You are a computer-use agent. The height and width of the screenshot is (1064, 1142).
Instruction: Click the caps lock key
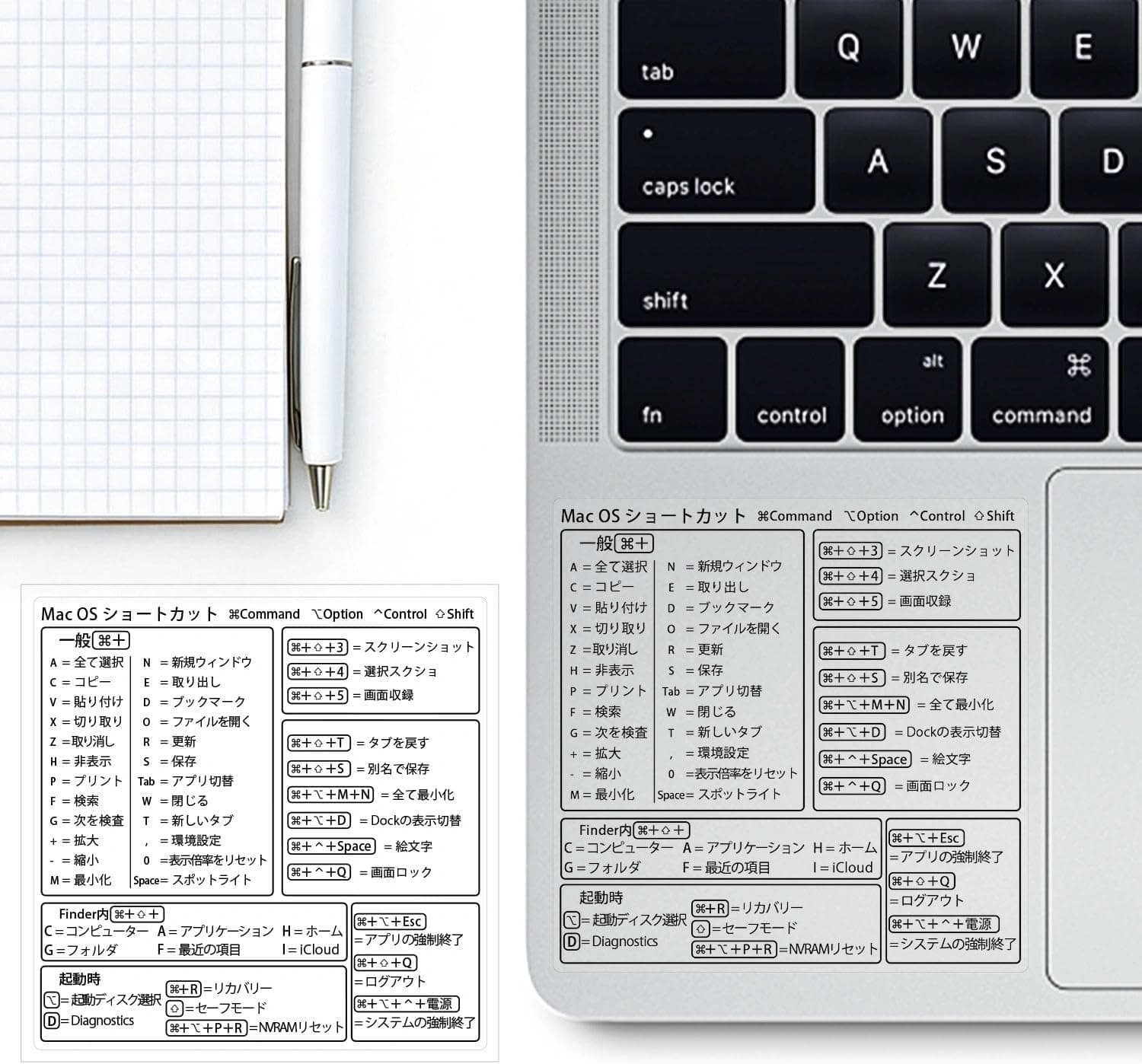[x=716, y=161]
